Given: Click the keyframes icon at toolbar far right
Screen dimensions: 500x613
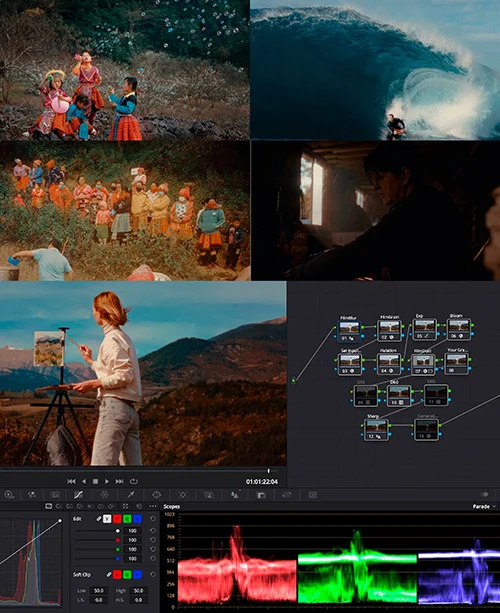Looking at the screenshot, I should [x=484, y=495].
